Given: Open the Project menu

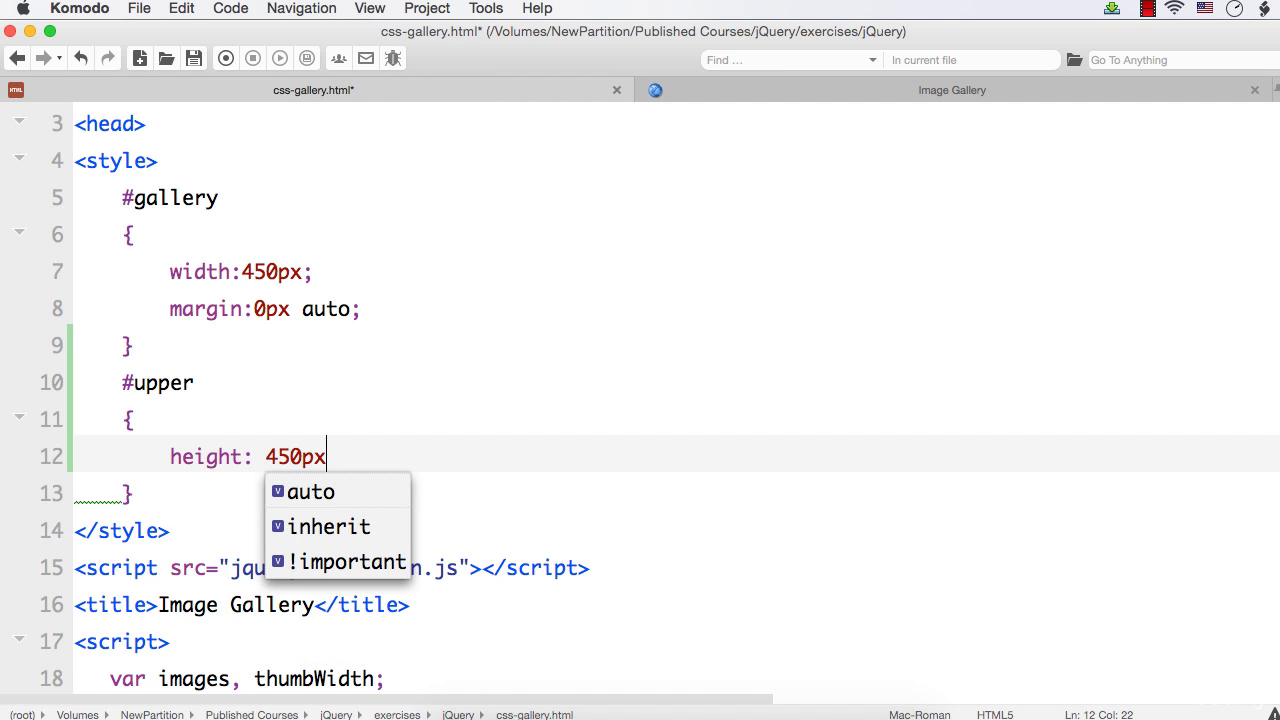Looking at the screenshot, I should [x=427, y=8].
